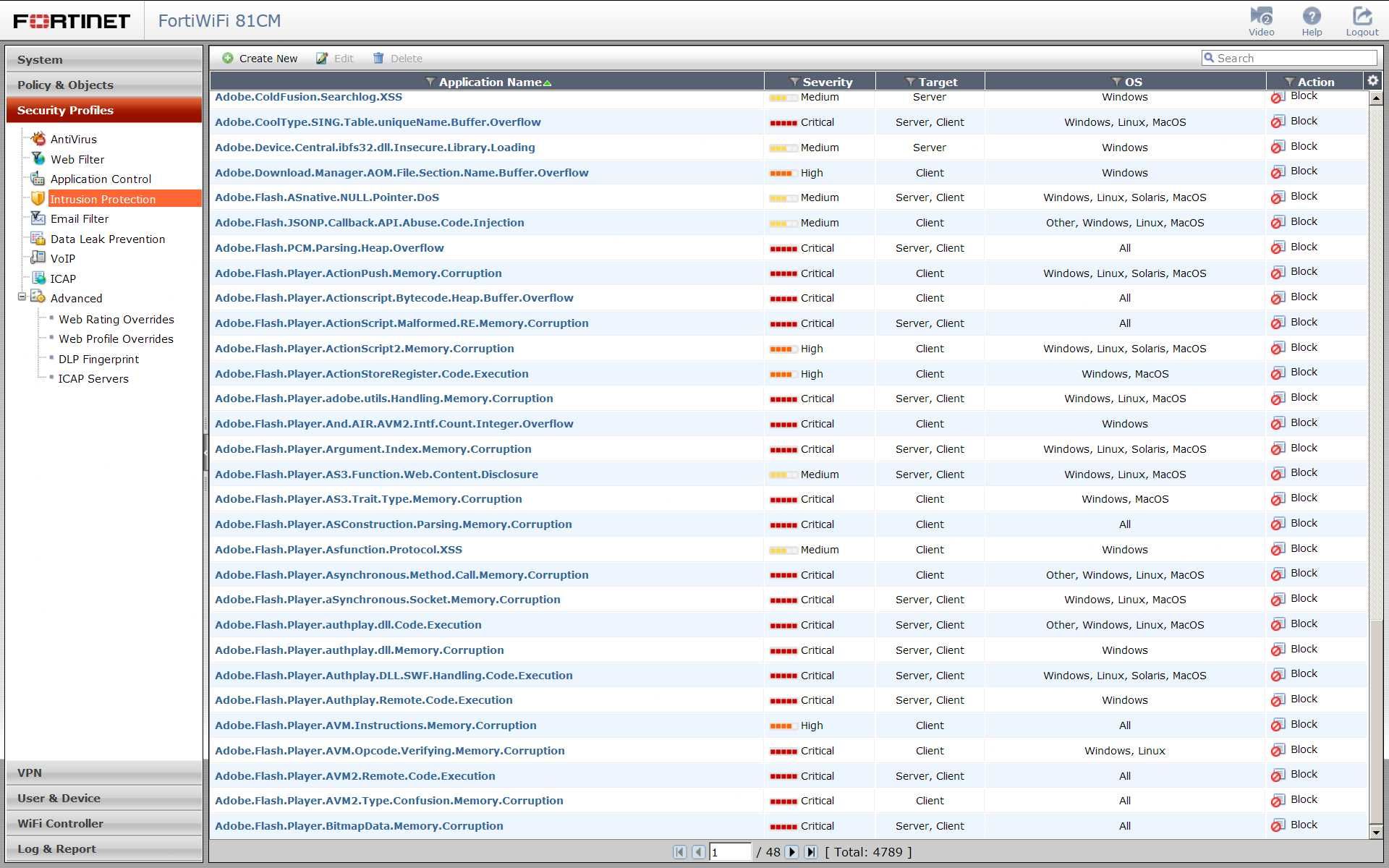Click the Application Control icon
The image size is (1389, 868).
coord(38,179)
